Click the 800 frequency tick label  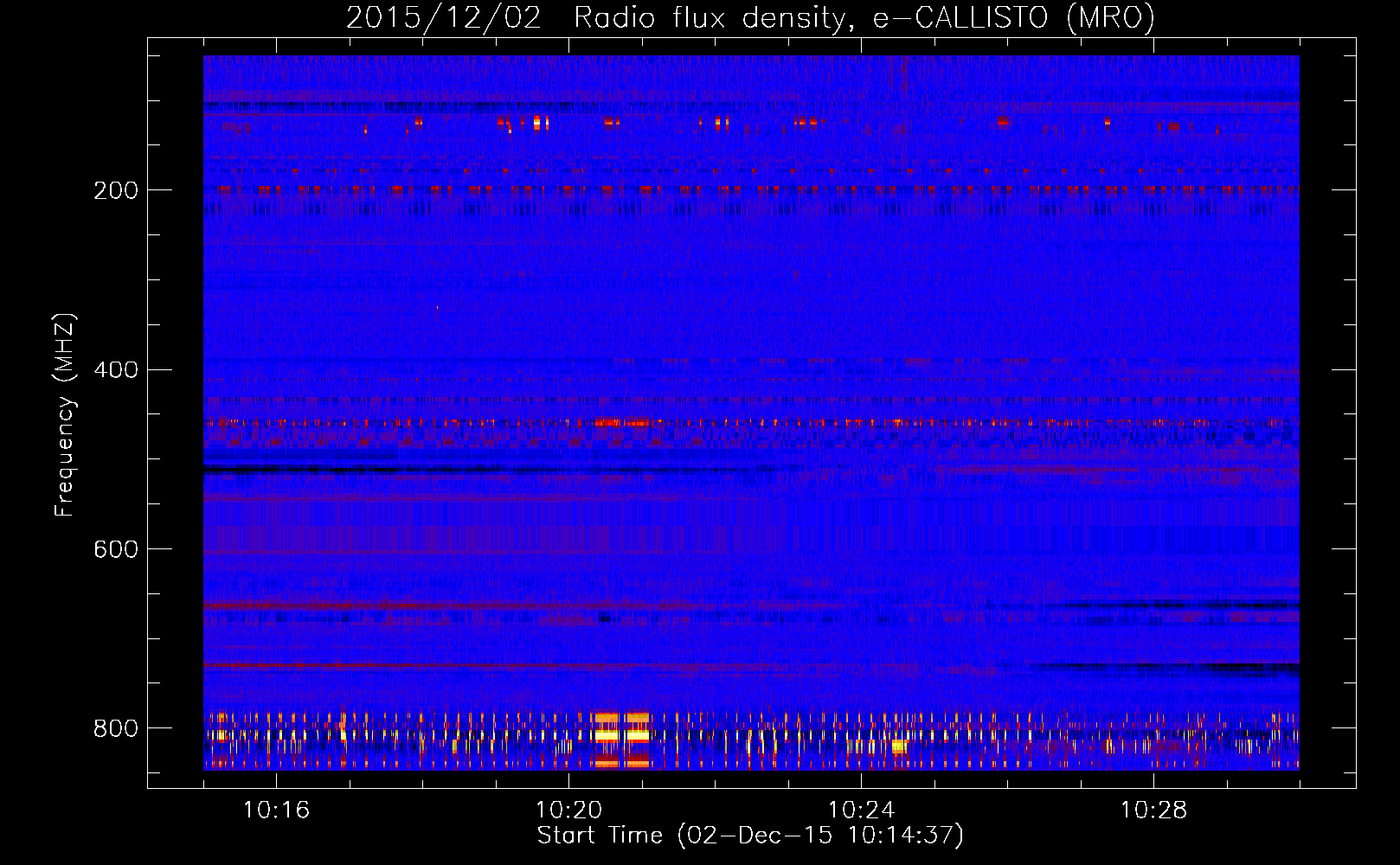[x=115, y=728]
